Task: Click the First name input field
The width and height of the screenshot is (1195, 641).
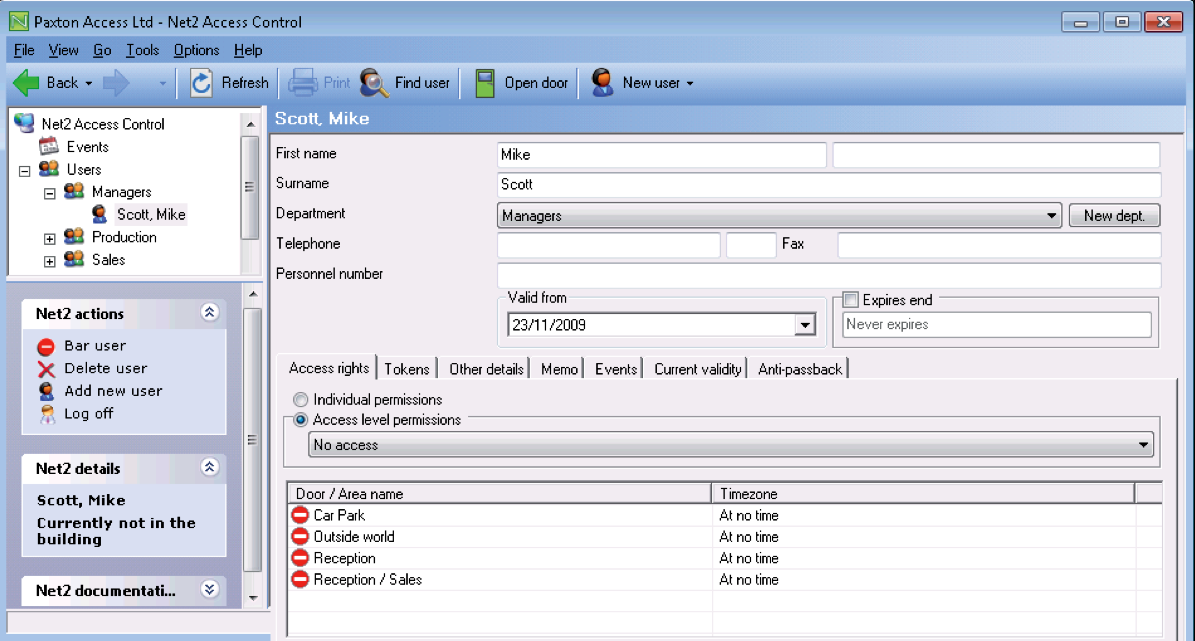Action: 660,153
